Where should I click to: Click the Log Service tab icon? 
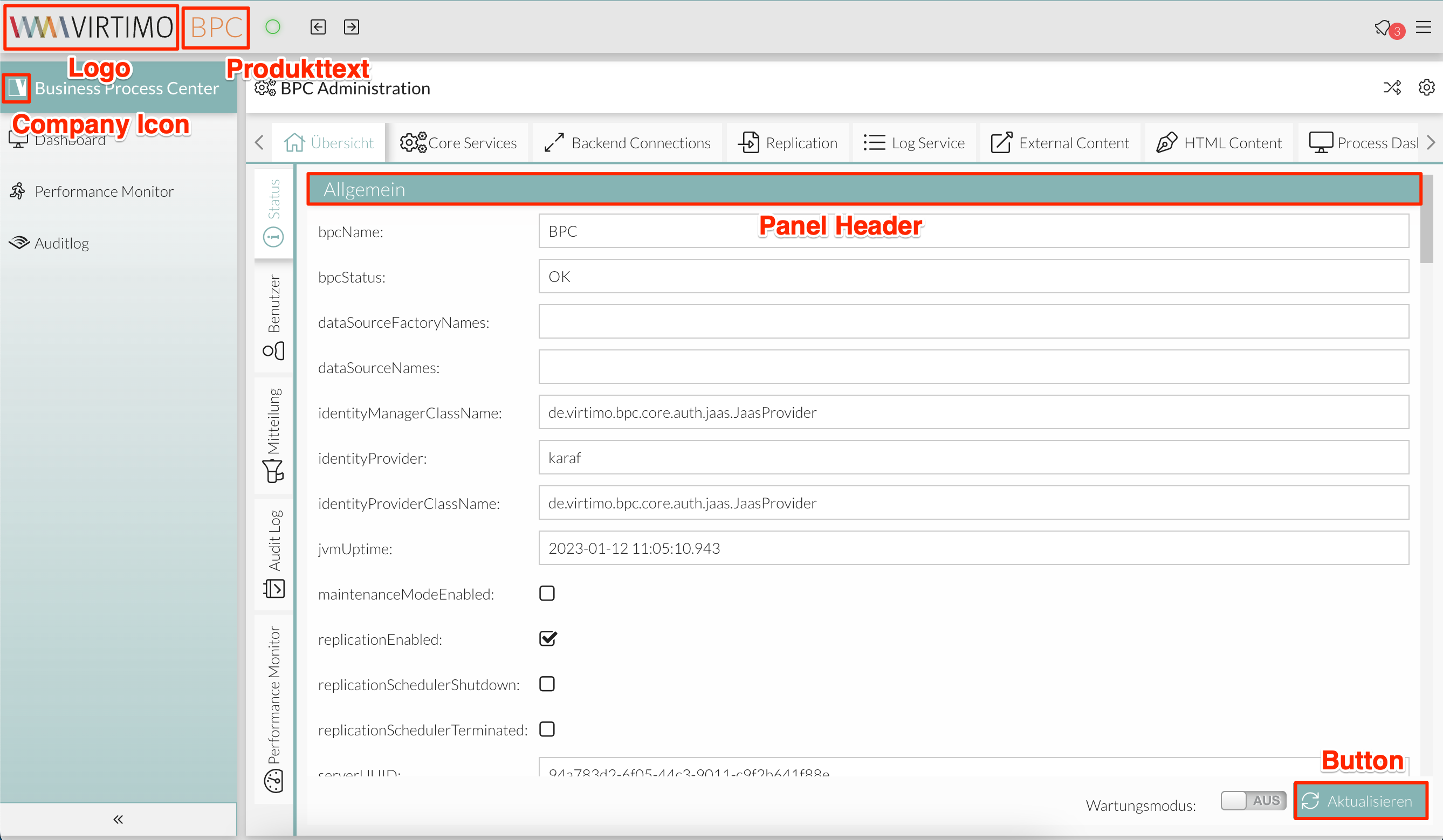click(873, 142)
